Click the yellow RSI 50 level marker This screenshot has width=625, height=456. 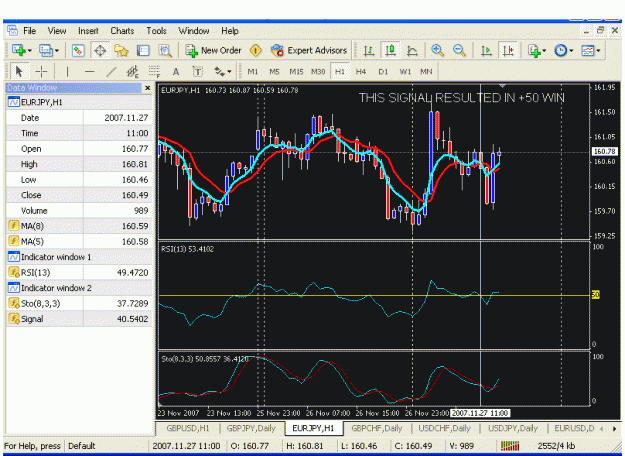[596, 295]
